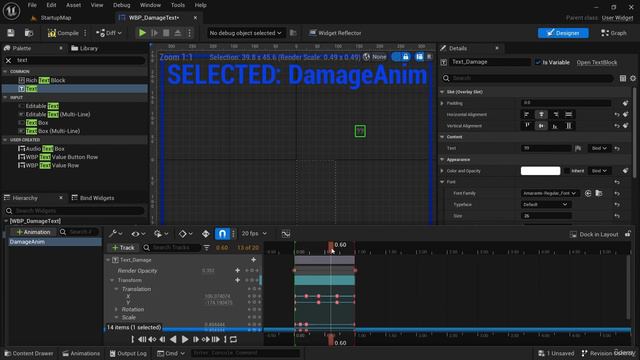Compile the widget blueprint
Viewport: 640px width, 360px height.
tap(63, 33)
